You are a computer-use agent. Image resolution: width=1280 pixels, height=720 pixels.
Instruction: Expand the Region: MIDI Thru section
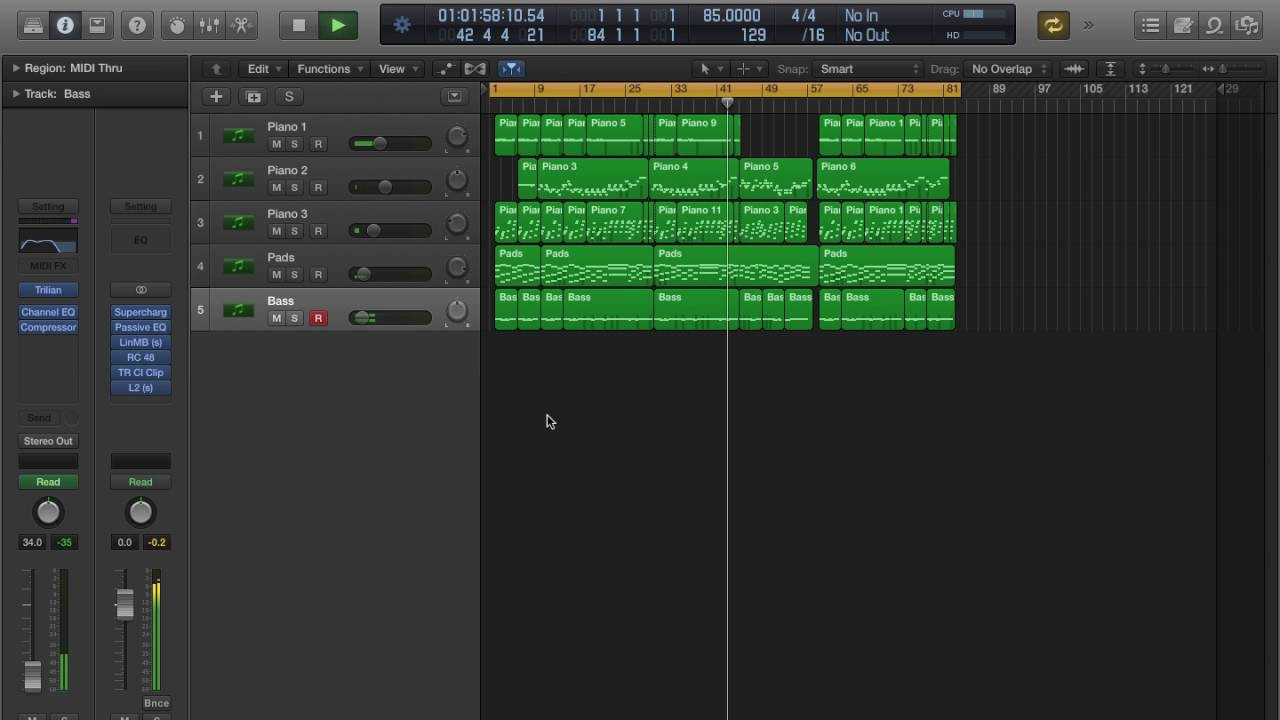pyautogui.click(x=16, y=68)
